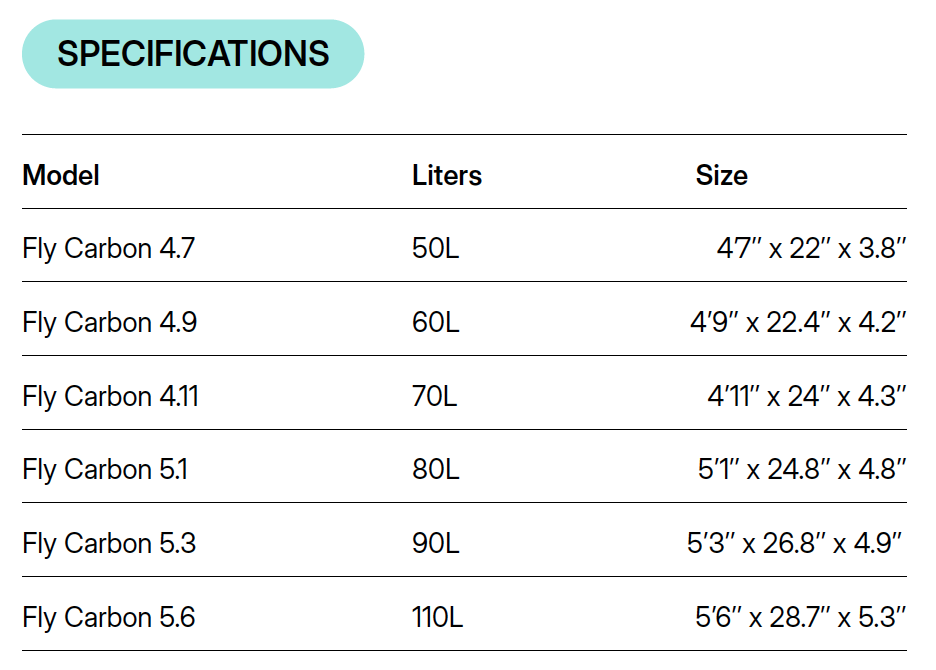Click the 5'6" x 28.7" x 5.3" size
Image resolution: width=936 pixels, height=670 pixels.
800,617
